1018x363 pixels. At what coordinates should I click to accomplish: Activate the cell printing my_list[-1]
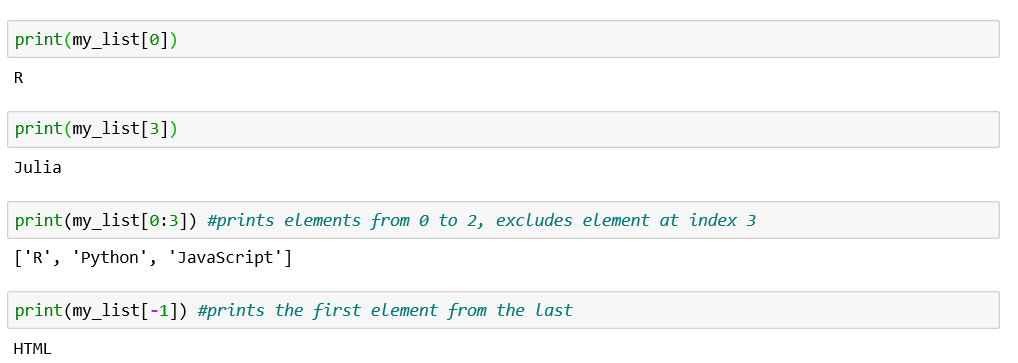(x=503, y=310)
